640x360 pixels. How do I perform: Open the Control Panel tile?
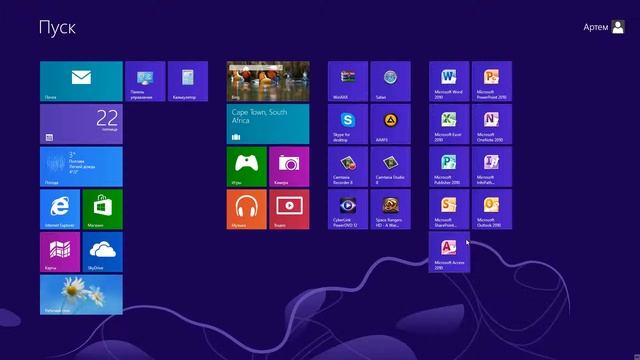coord(145,81)
